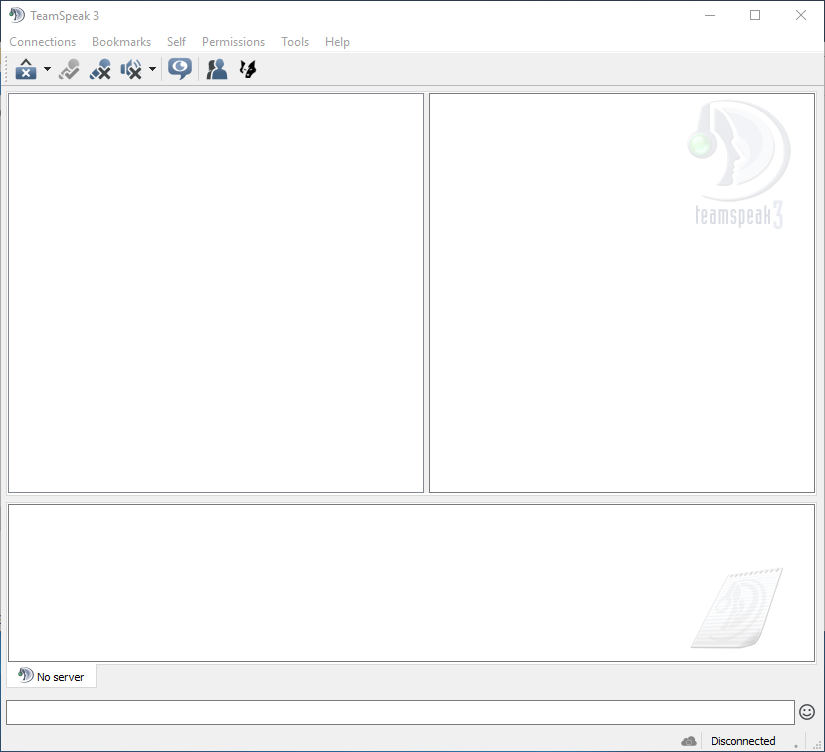This screenshot has width=825, height=752.
Task: Click the window resize grip corner
Action: (x=817, y=744)
